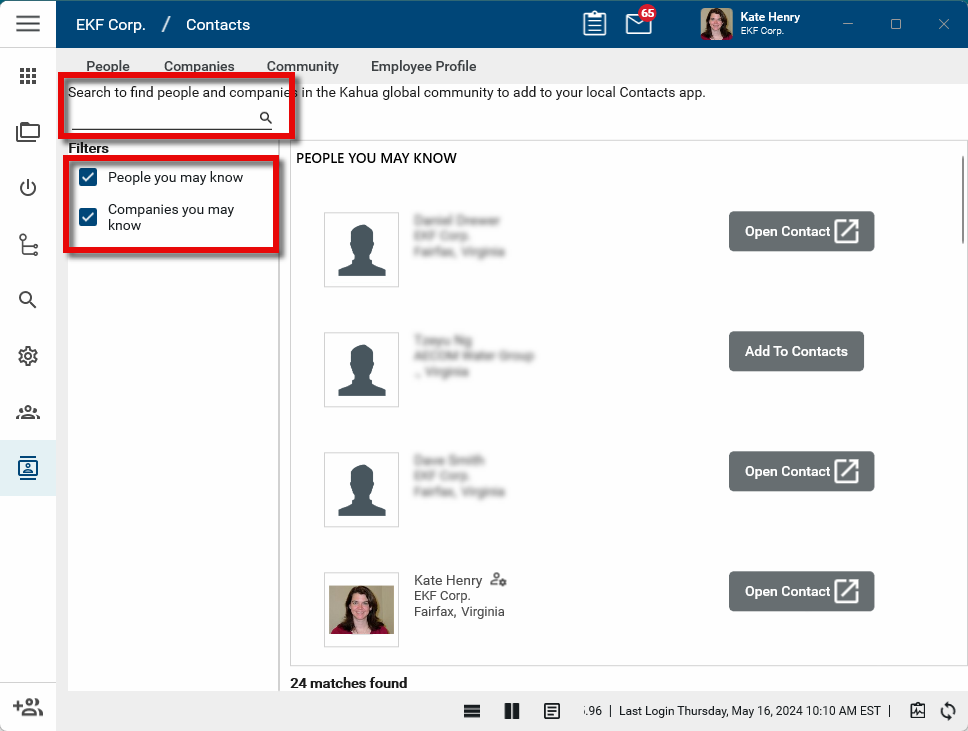The height and width of the screenshot is (731, 968).
Task: Click the Add To Contacts button
Action: click(x=796, y=351)
